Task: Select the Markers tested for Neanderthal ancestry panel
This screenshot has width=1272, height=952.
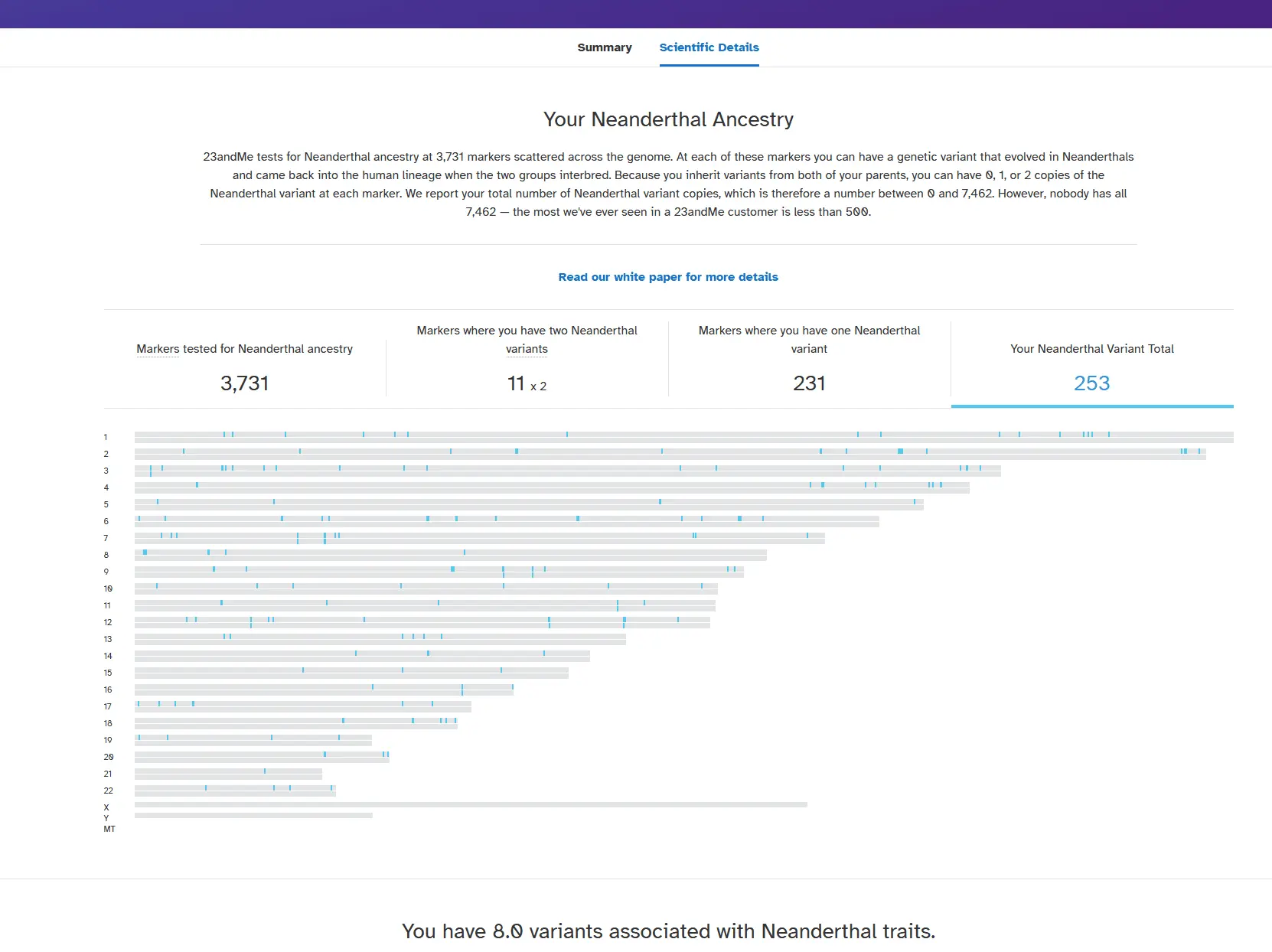Action: click(x=245, y=364)
